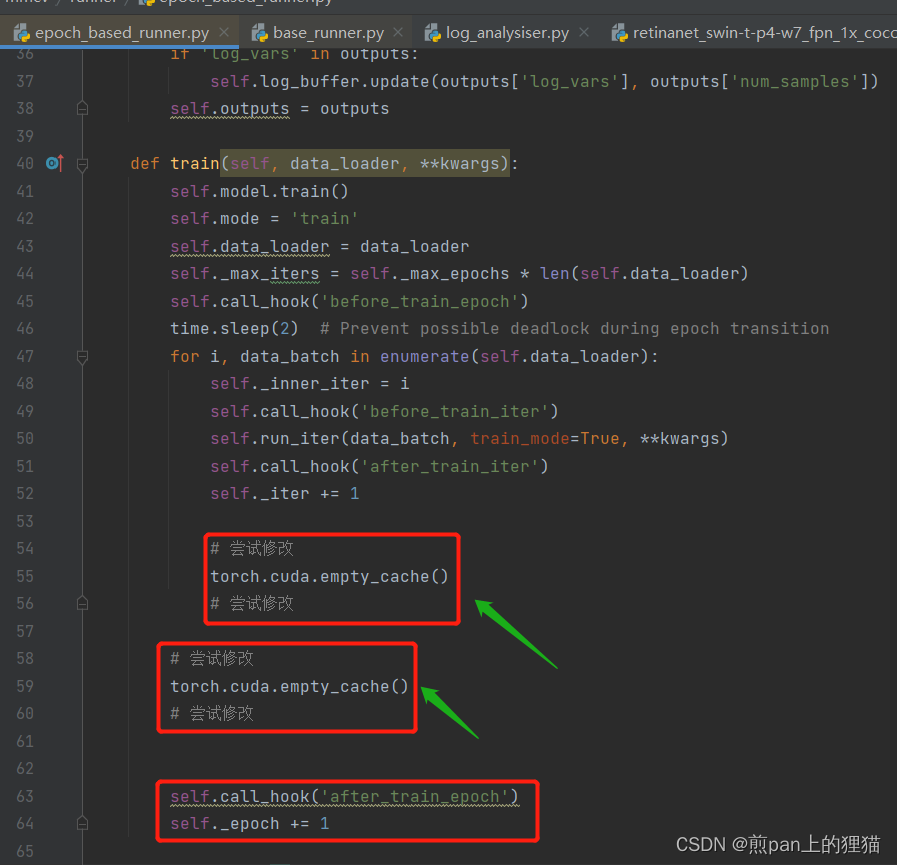This screenshot has height=865, width=897.
Task: Click line number 55 in the gutter
Action: (25, 576)
